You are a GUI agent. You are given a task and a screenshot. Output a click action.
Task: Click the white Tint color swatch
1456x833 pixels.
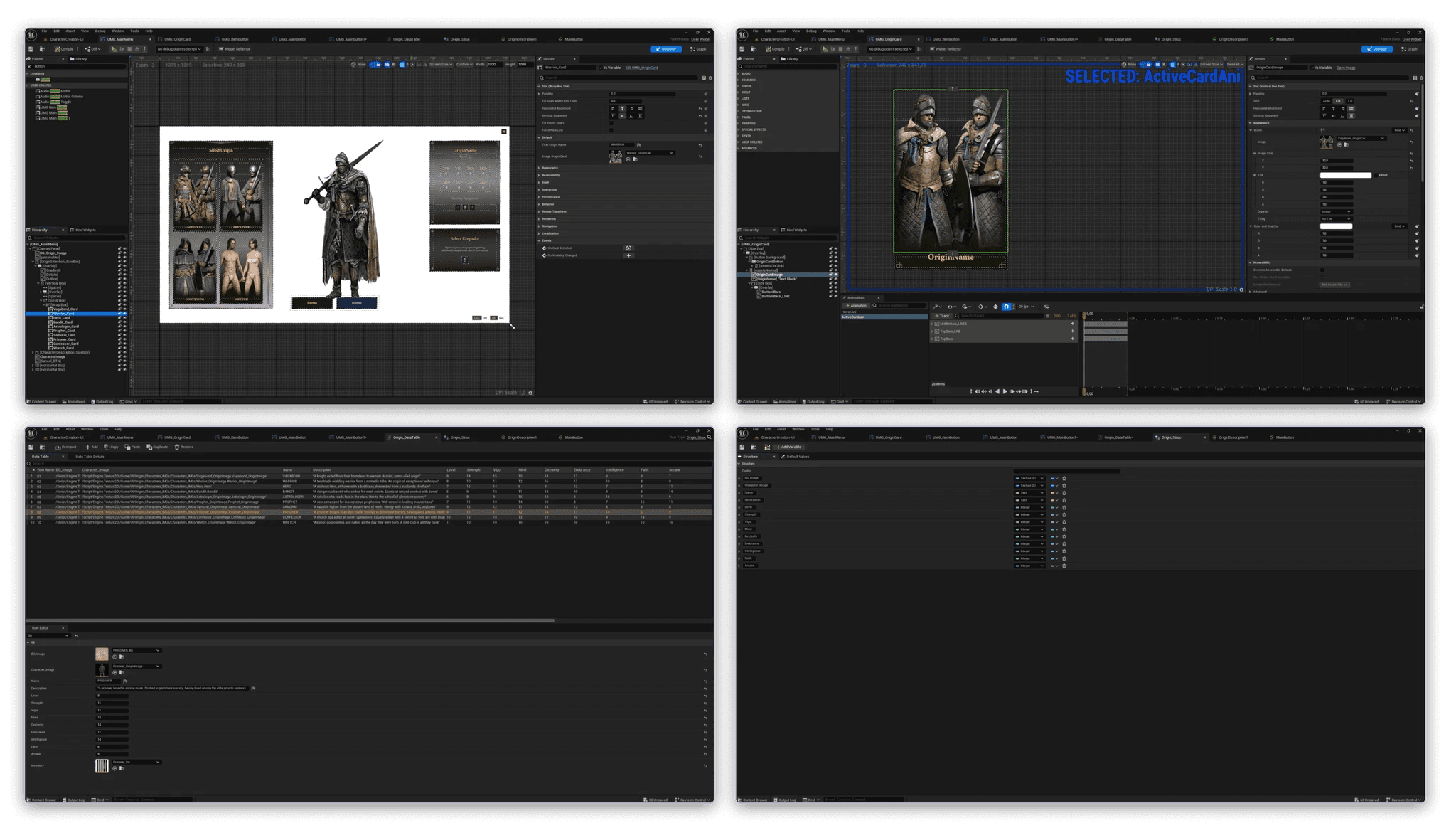[1345, 175]
